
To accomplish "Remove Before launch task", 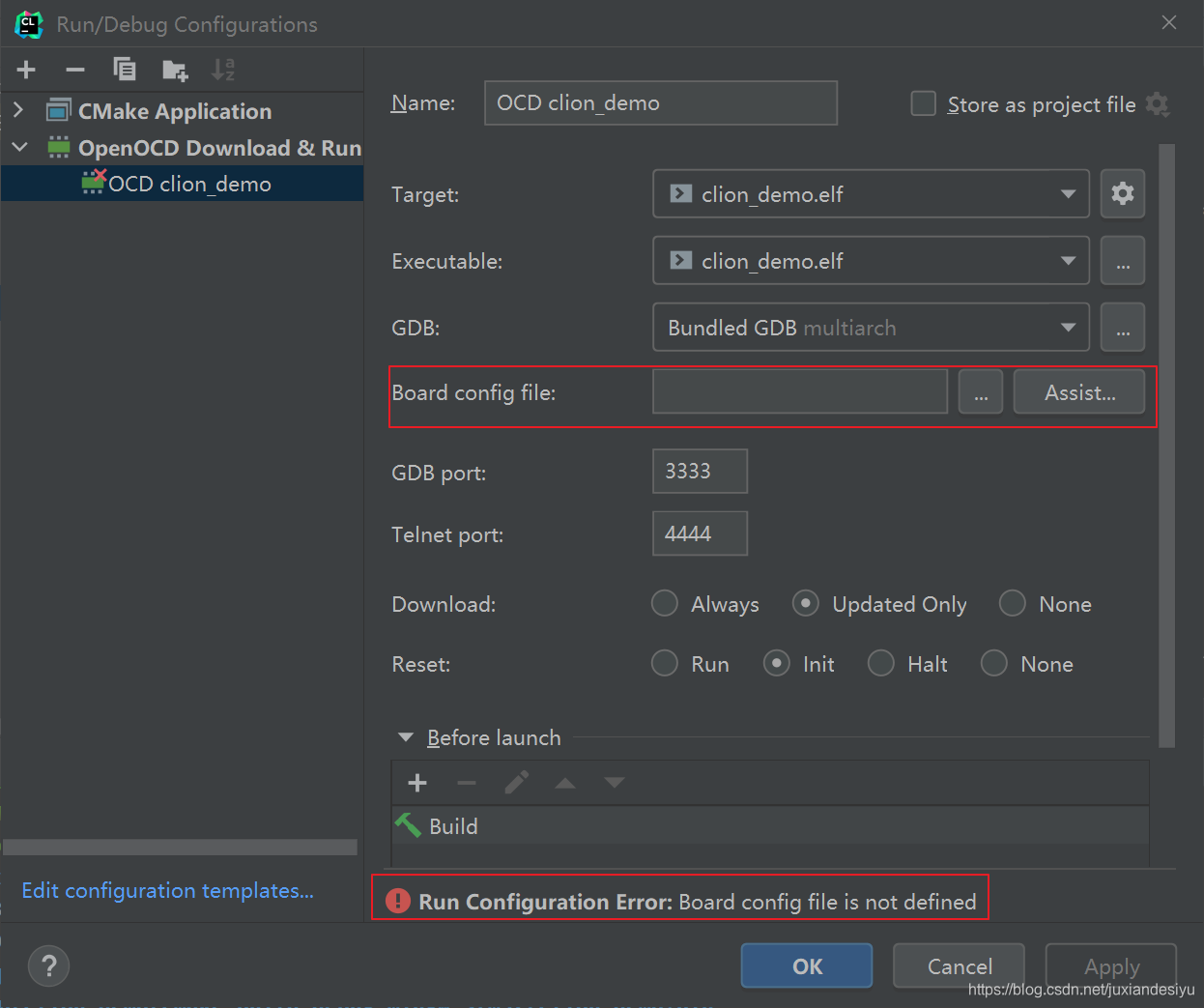I will (x=467, y=783).
